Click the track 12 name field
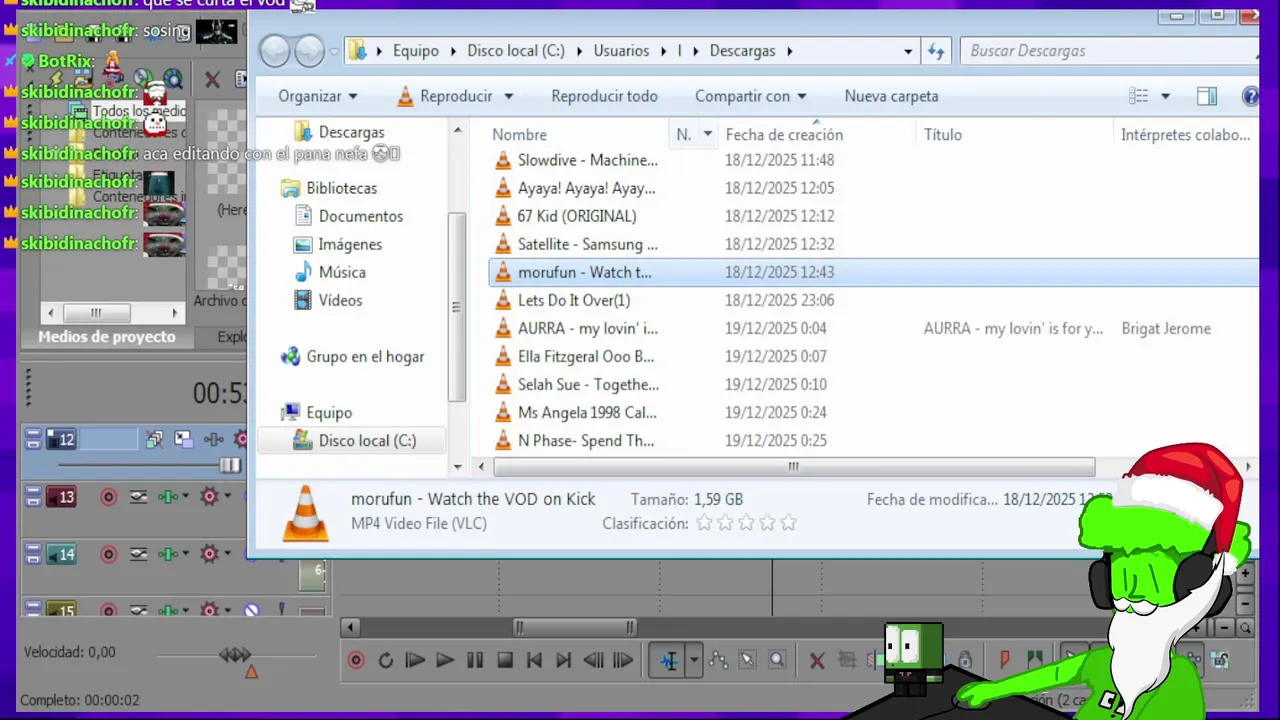Viewport: 1280px width, 720px height. point(108,439)
